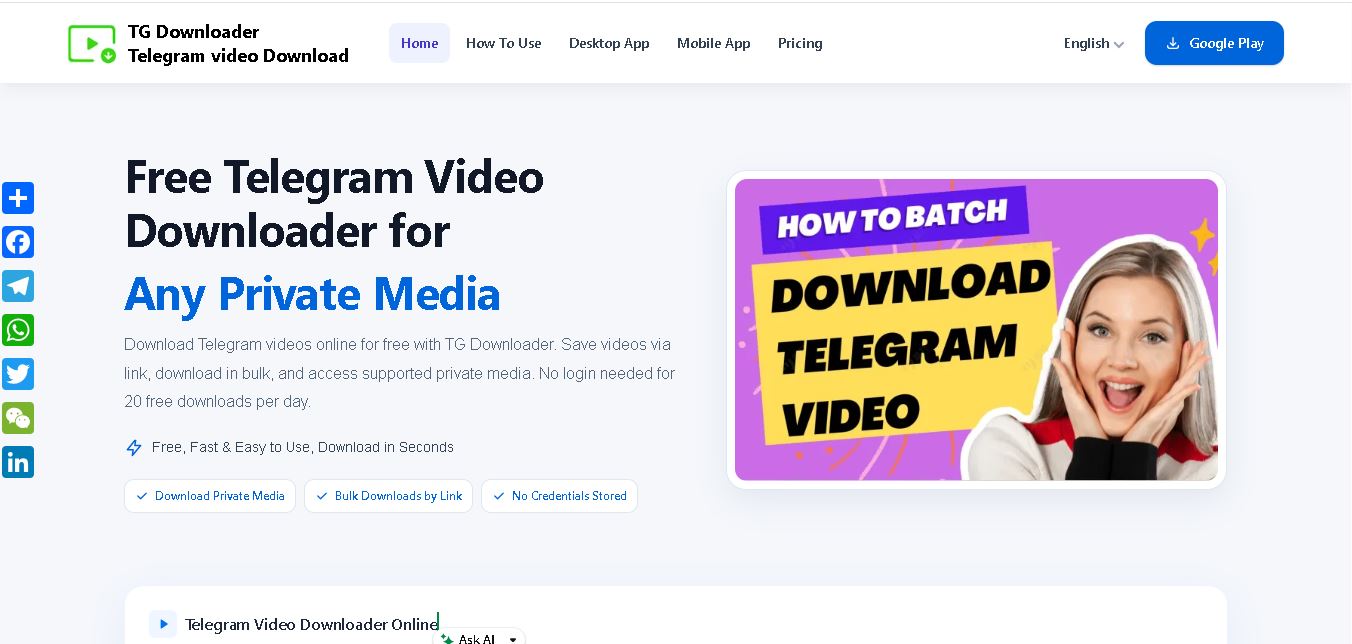Share page via WhatsApp icon
1352x644 pixels.
coord(18,330)
